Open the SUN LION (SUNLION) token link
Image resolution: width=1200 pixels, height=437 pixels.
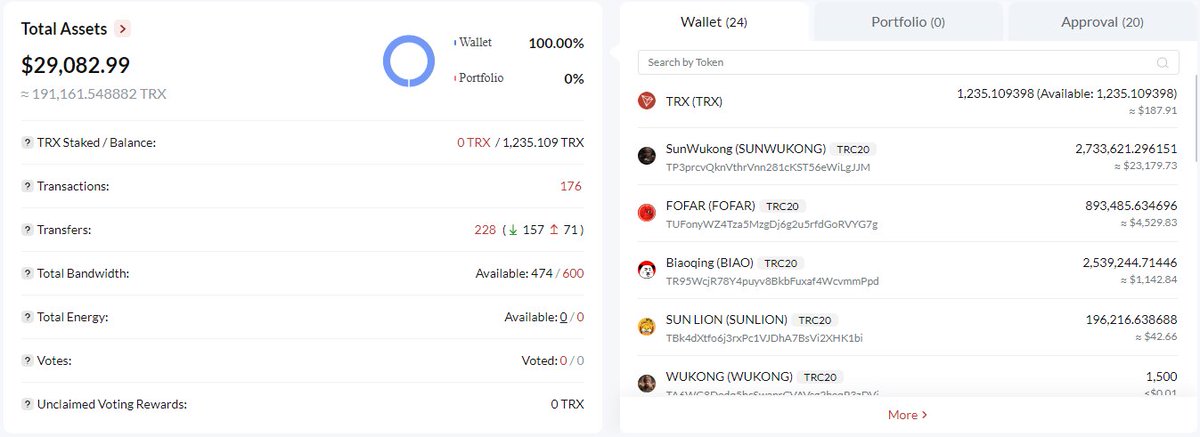pos(726,320)
